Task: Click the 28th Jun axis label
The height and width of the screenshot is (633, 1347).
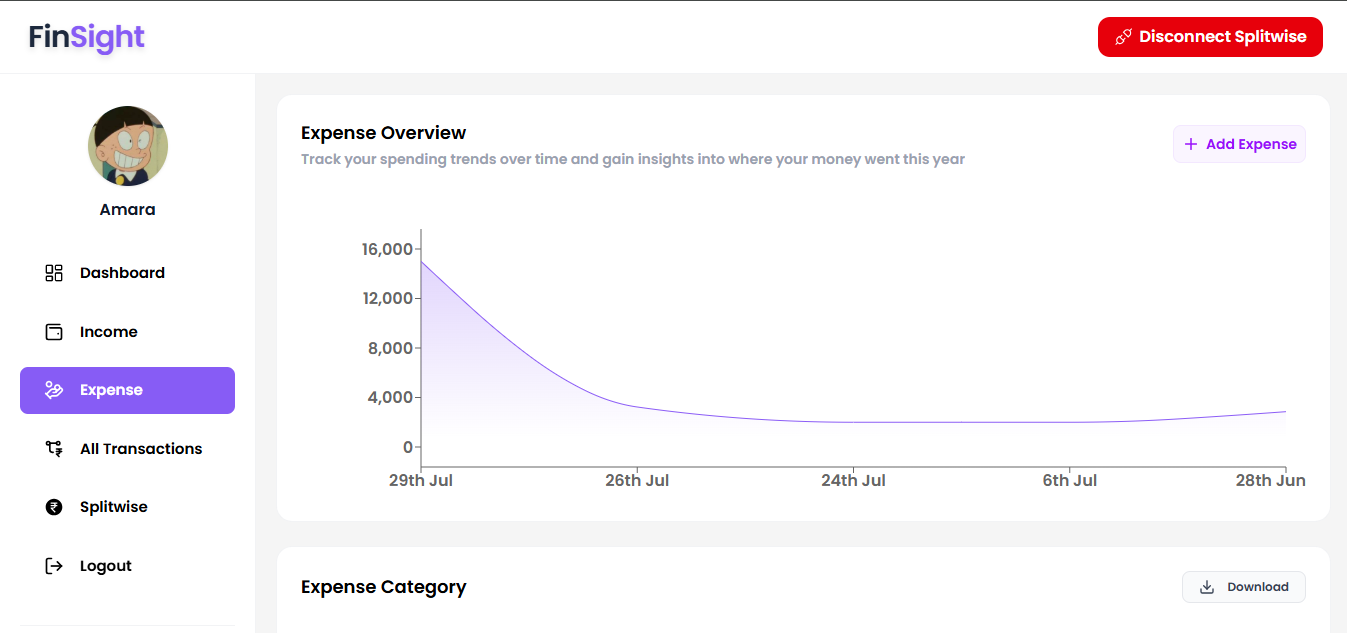Action: click(x=1270, y=481)
